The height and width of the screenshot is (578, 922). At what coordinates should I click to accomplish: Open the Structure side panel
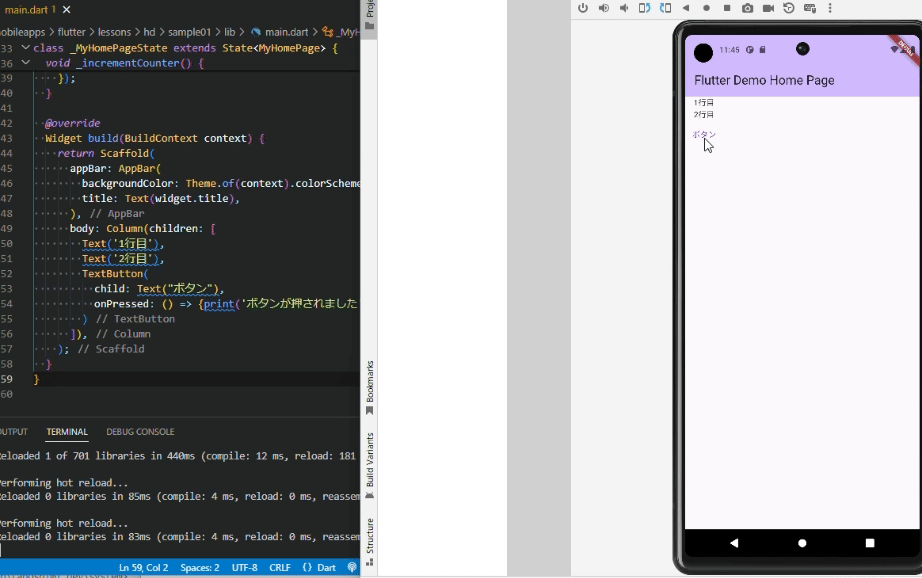click(369, 540)
